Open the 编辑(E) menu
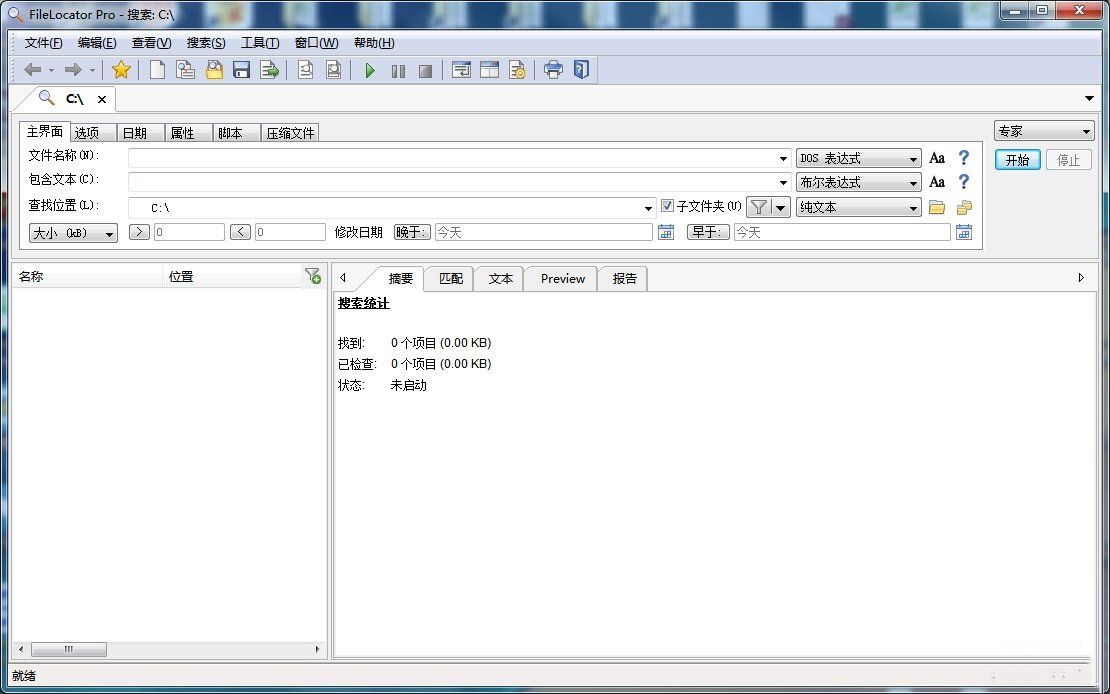The width and height of the screenshot is (1110, 694). (97, 43)
